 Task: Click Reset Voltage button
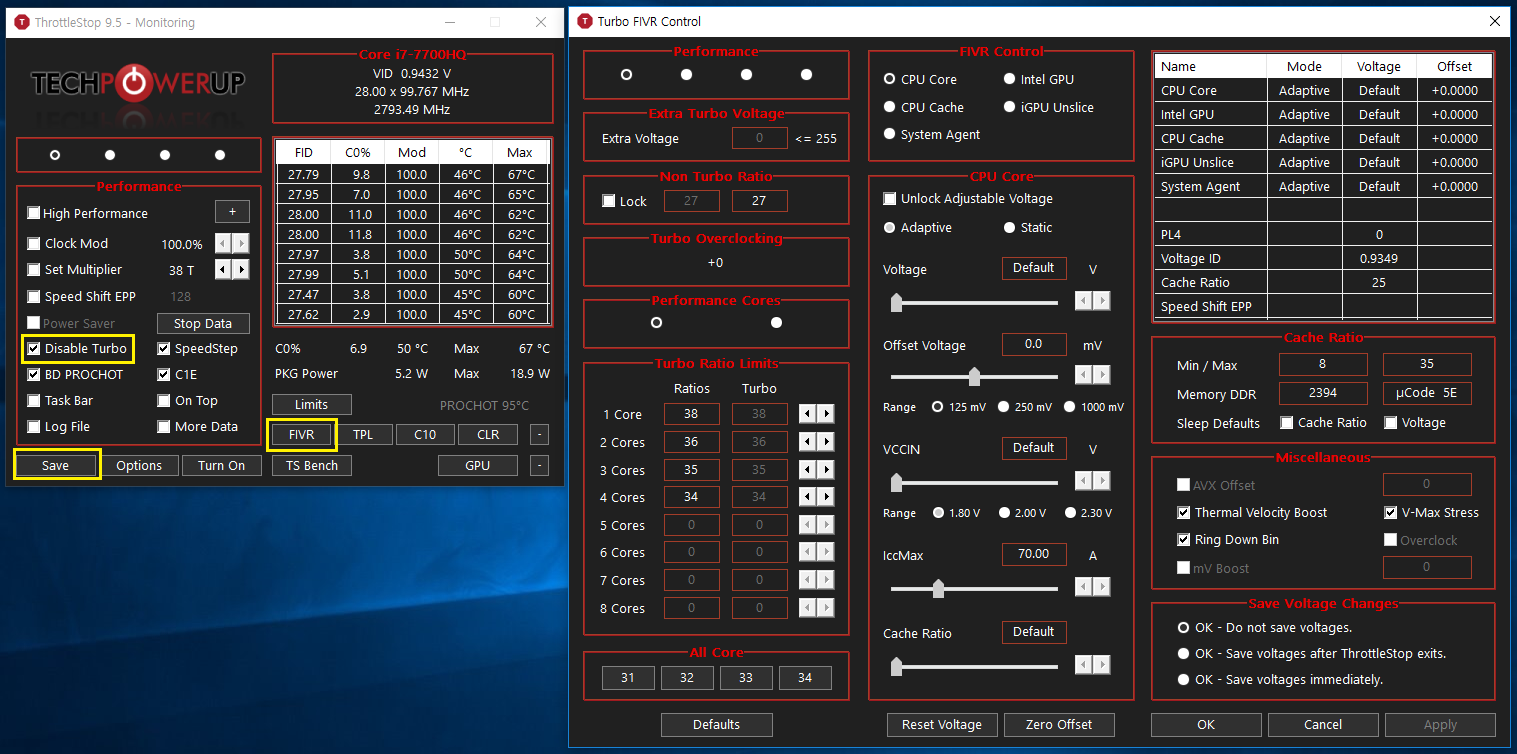tap(942, 724)
